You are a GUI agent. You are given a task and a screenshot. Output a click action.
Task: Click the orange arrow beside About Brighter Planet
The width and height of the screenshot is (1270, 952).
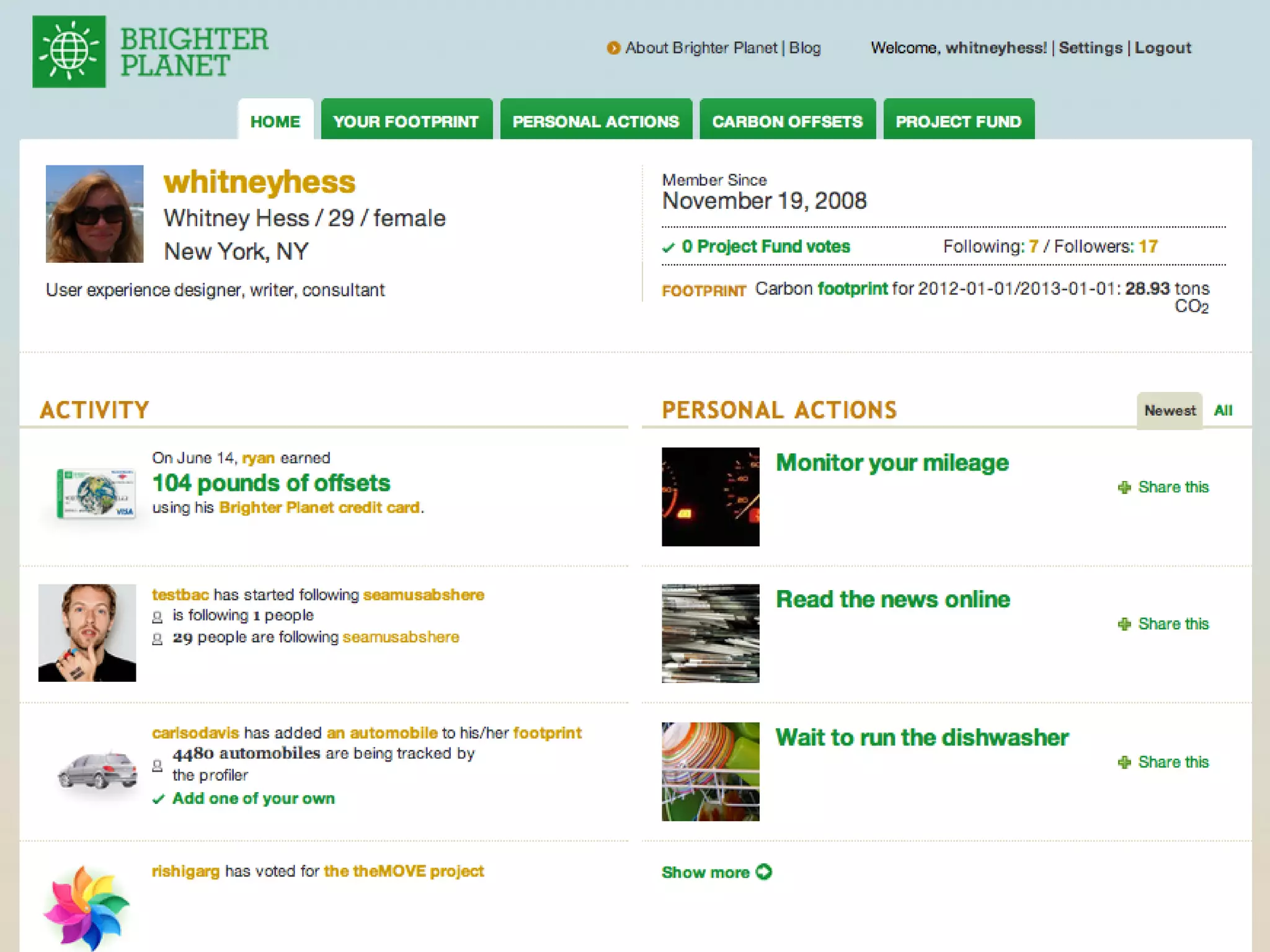(613, 48)
